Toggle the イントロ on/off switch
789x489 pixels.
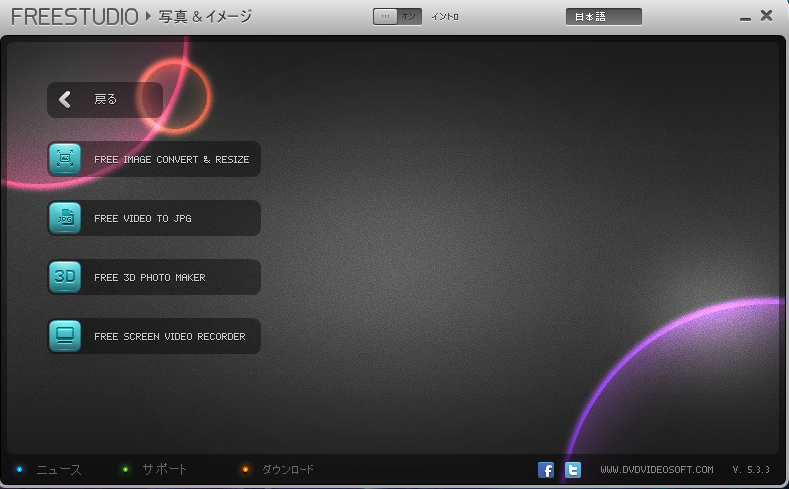coord(397,17)
